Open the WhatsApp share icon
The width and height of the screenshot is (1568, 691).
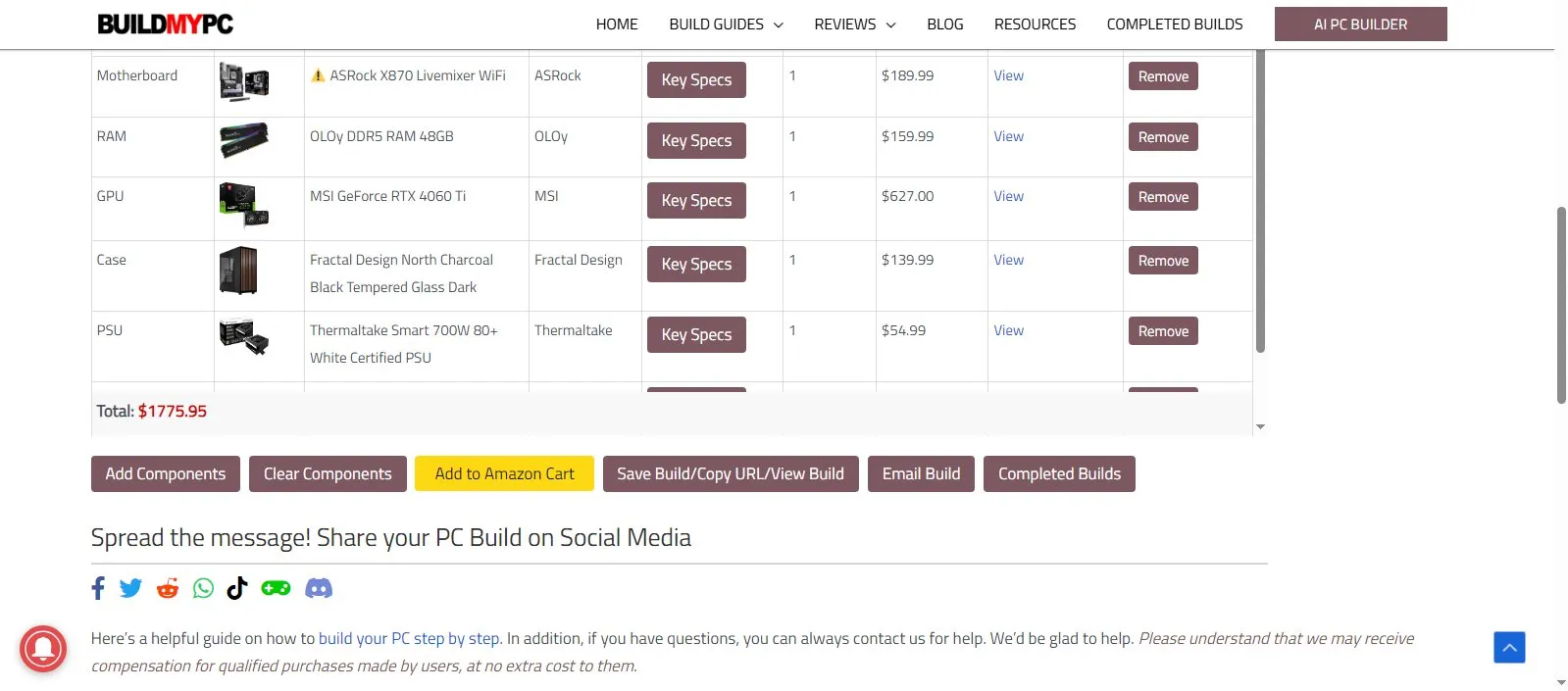[203, 588]
